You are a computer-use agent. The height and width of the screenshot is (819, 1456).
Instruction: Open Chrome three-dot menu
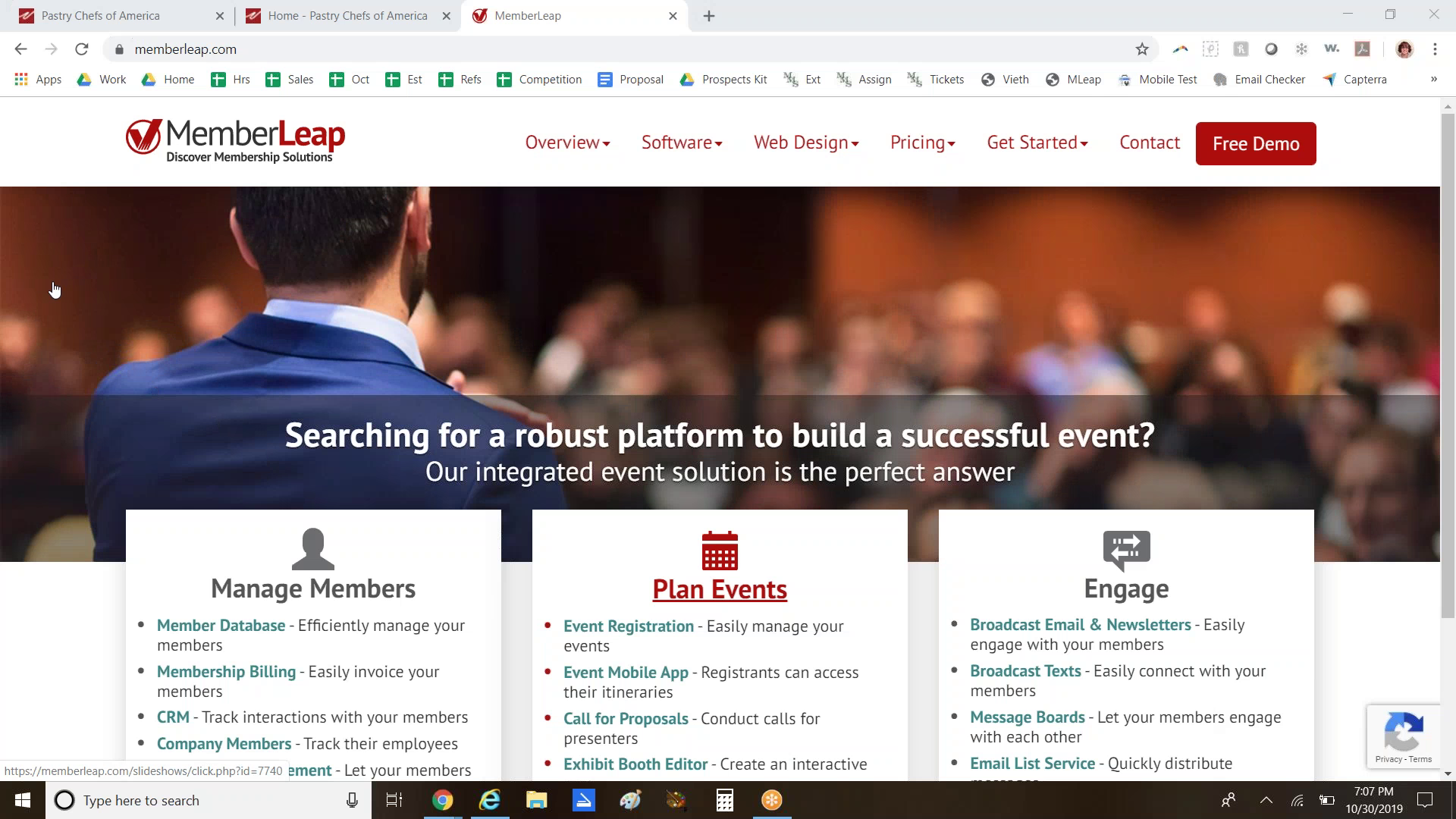[x=1435, y=49]
